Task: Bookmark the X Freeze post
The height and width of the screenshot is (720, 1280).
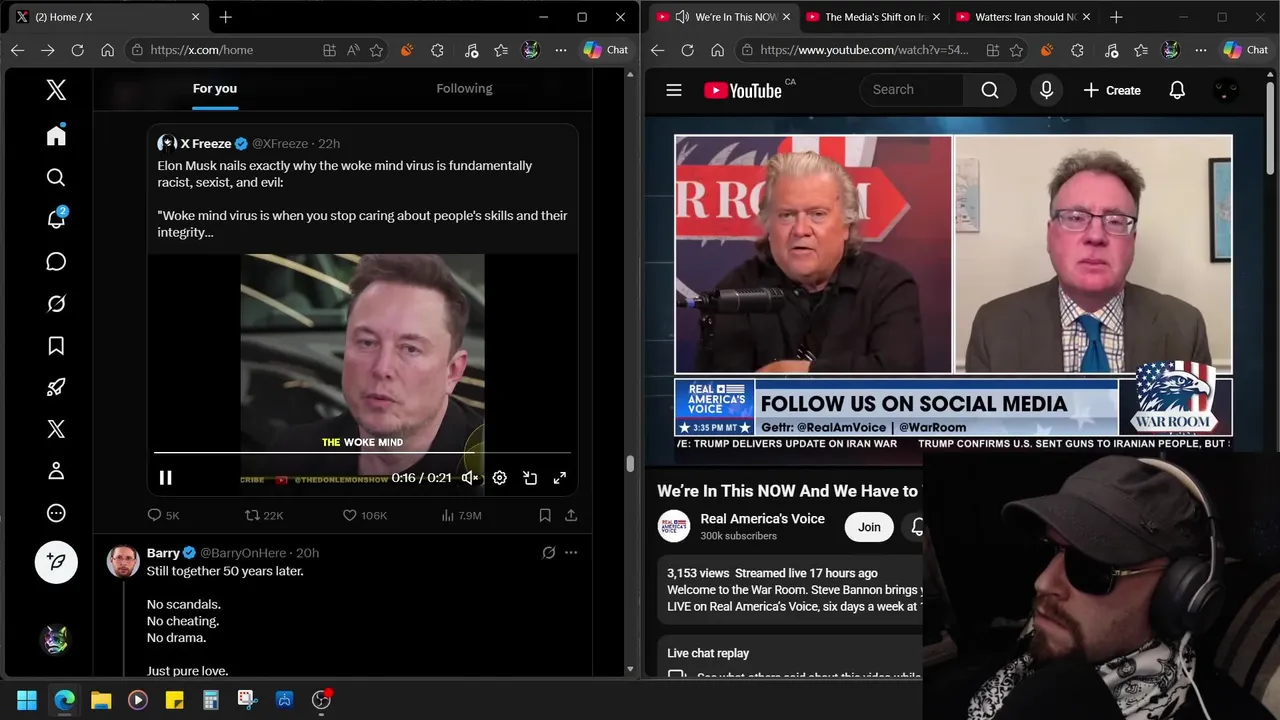Action: coord(545,515)
